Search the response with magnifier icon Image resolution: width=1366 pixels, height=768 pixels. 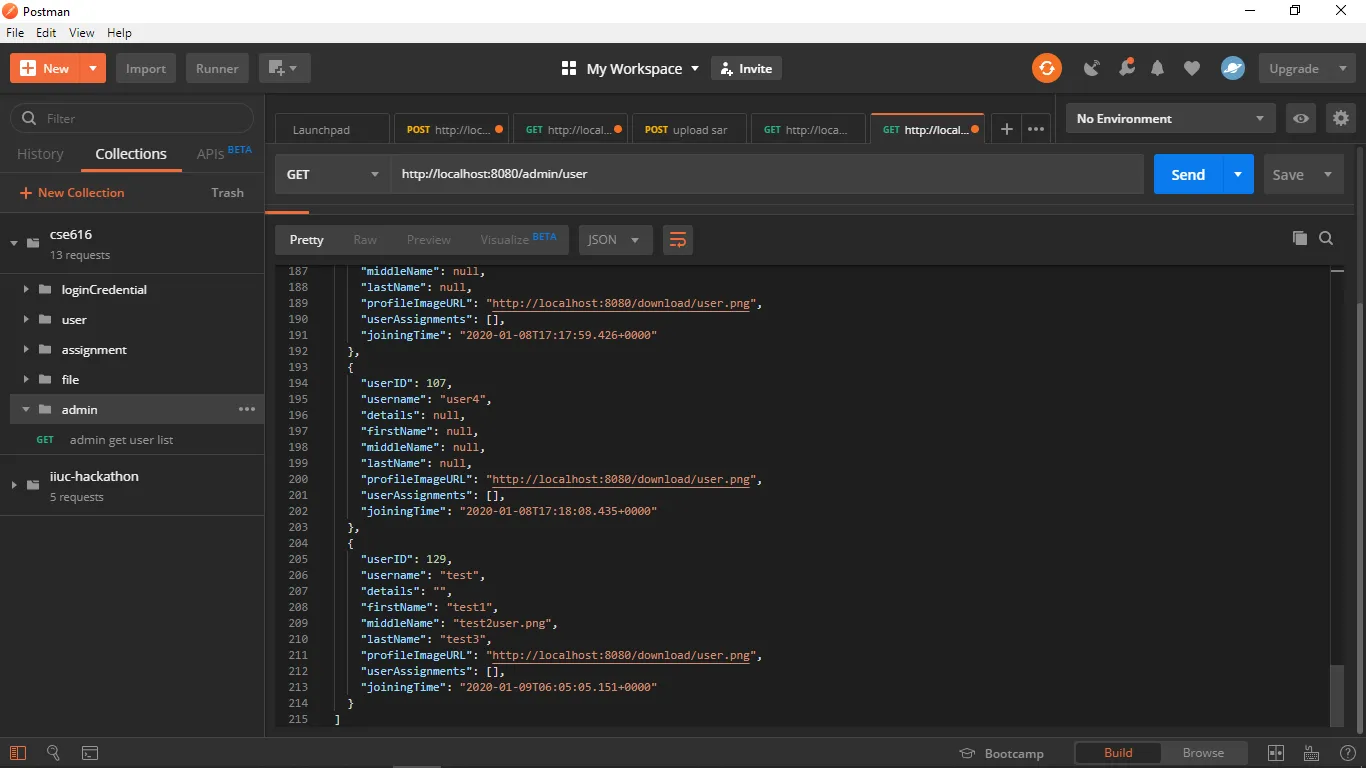[x=1326, y=238]
